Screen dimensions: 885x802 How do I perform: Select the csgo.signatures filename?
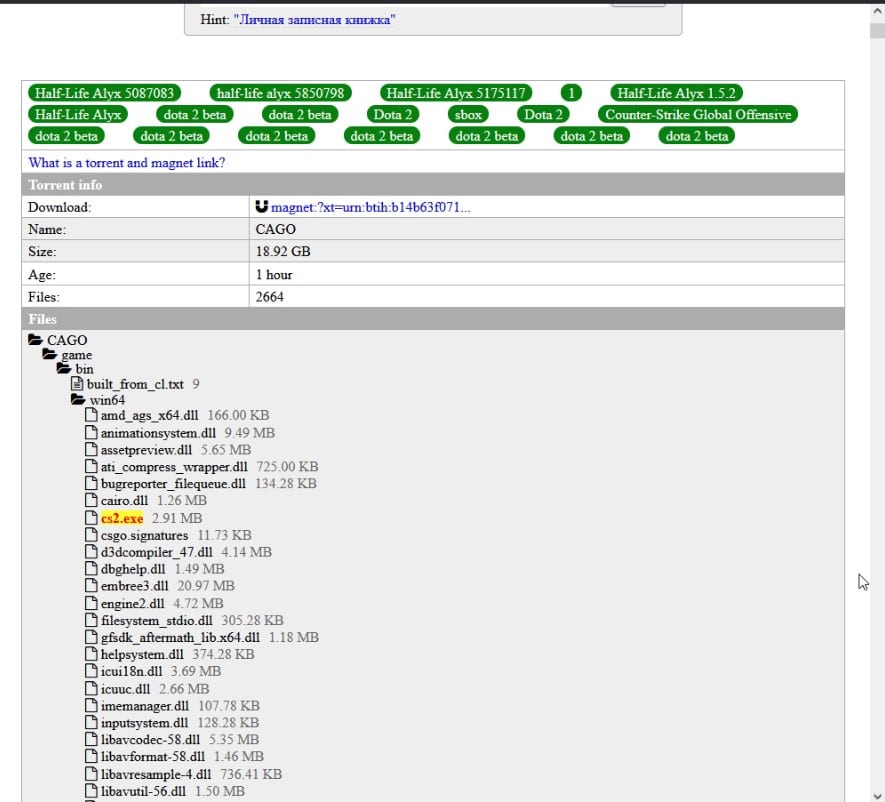[x=144, y=535]
